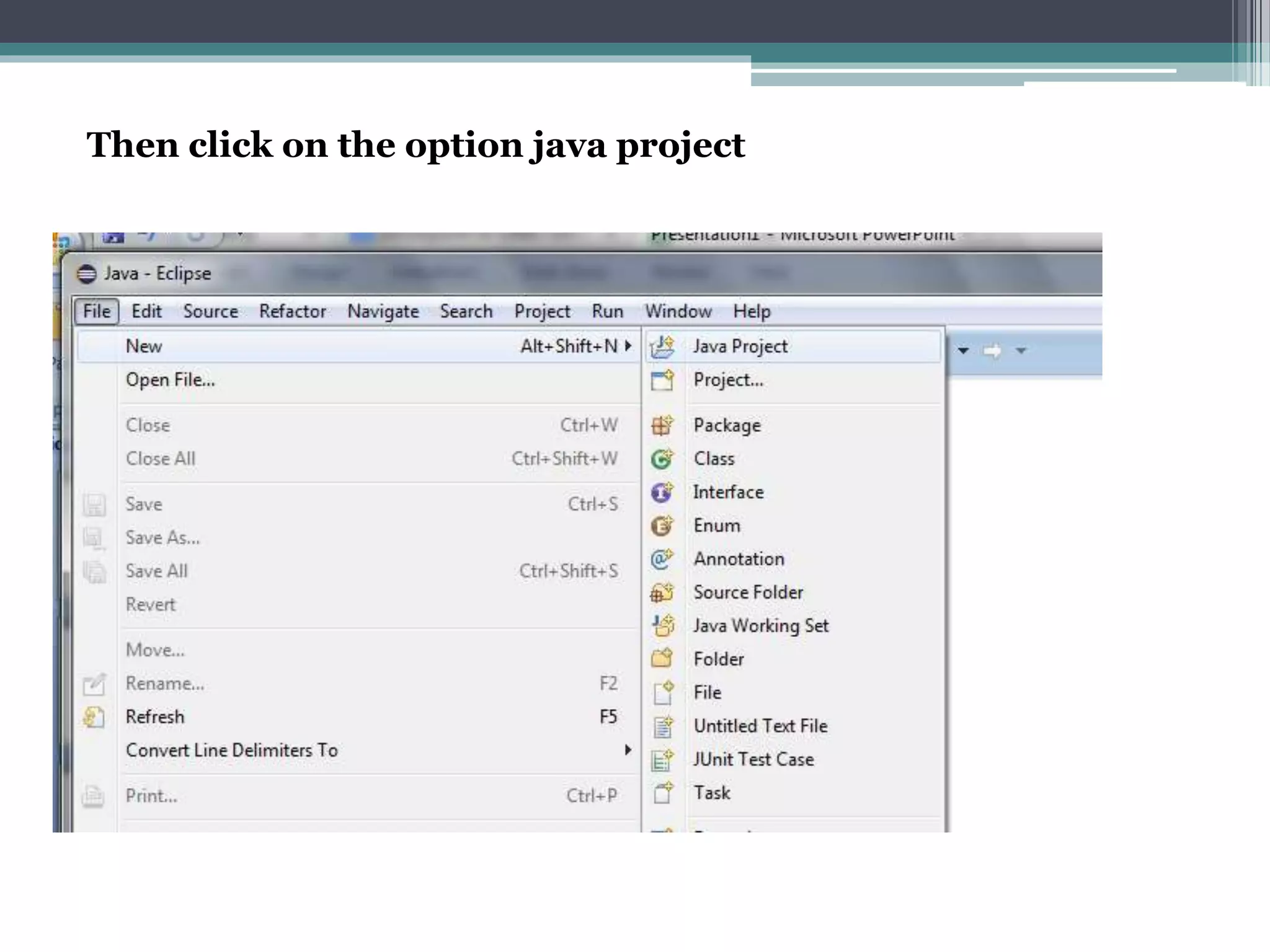Click the Java Project icon in submenu

pyautogui.click(x=662, y=346)
